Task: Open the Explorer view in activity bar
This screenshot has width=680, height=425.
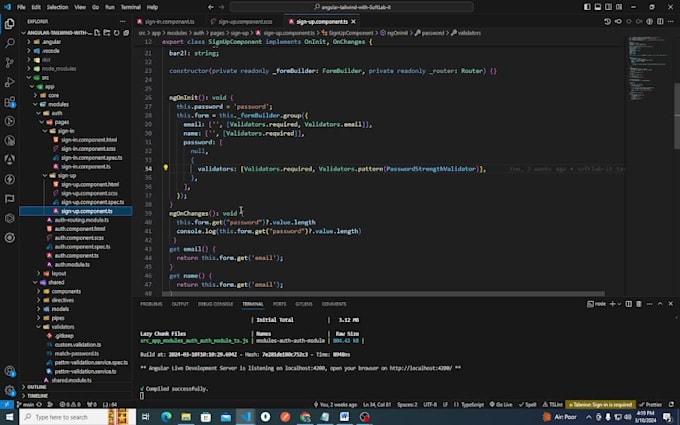Action: pos(10,24)
